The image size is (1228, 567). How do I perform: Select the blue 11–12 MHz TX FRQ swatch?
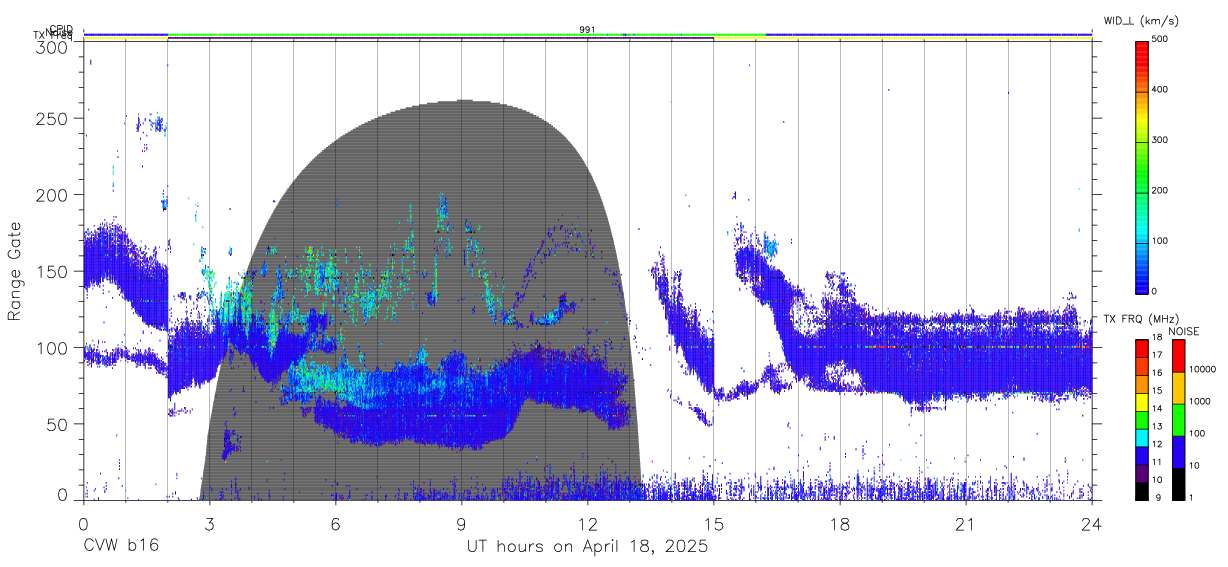(x=1141, y=456)
